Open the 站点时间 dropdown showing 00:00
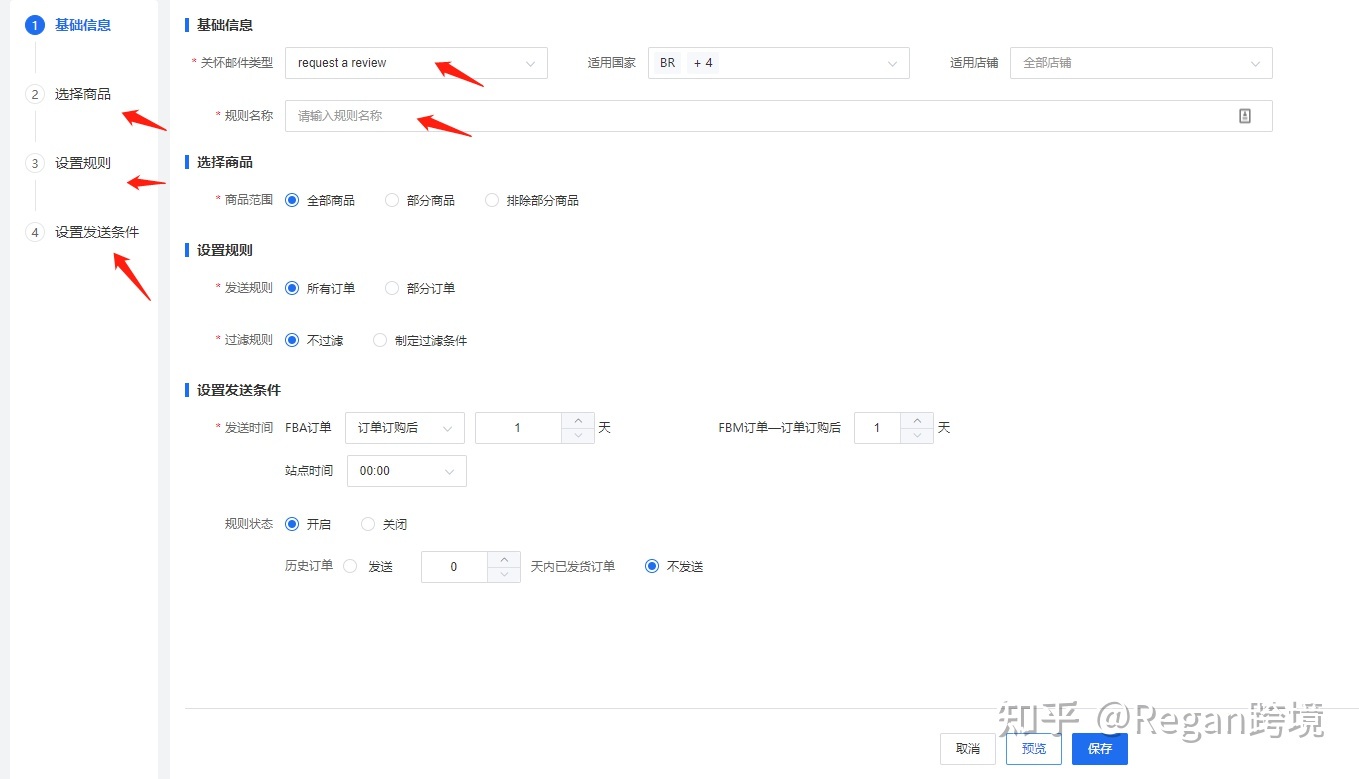Image resolution: width=1359 pixels, height=779 pixels. (x=405, y=470)
